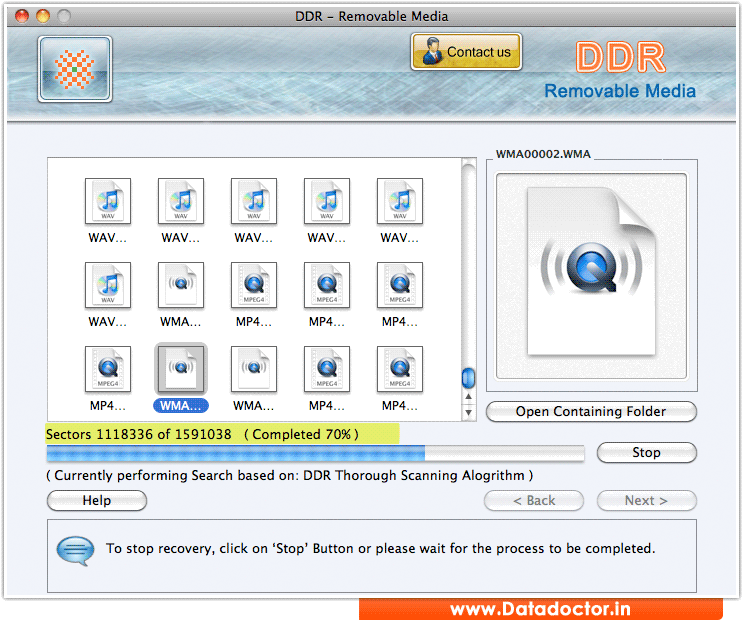Click the file list scrollbar down arrow
The height and width of the screenshot is (620, 743).
coord(468,412)
